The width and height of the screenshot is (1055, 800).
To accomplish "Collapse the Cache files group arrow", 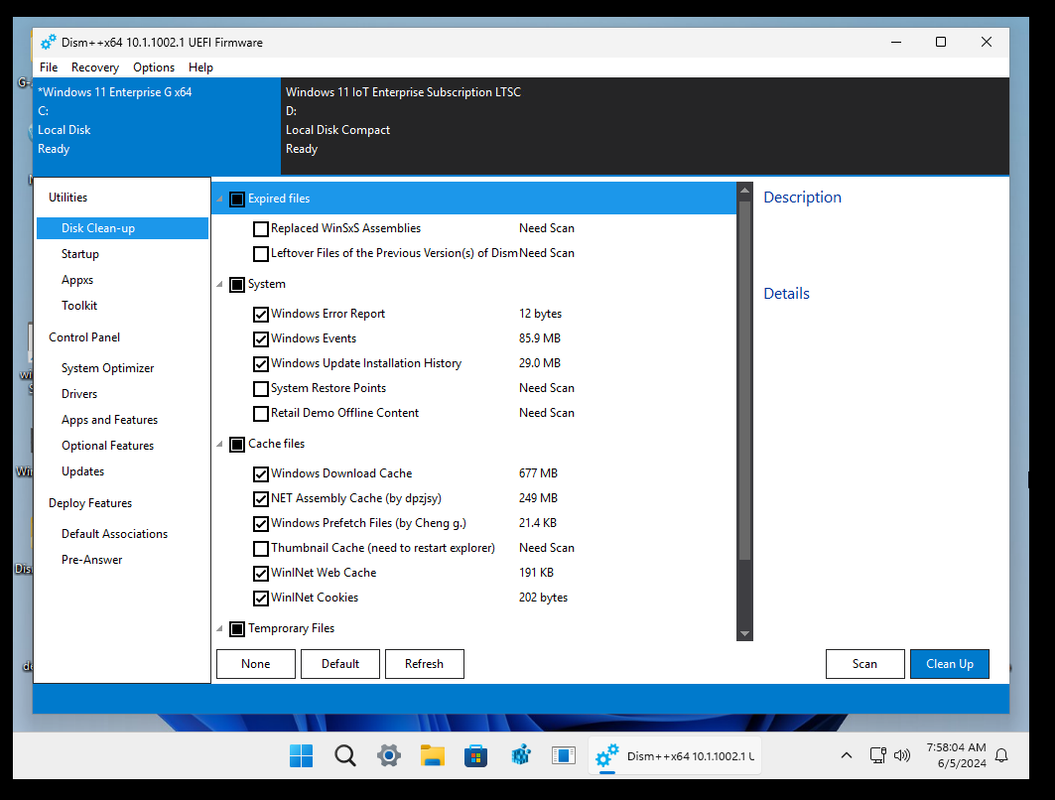I will pyautogui.click(x=219, y=444).
